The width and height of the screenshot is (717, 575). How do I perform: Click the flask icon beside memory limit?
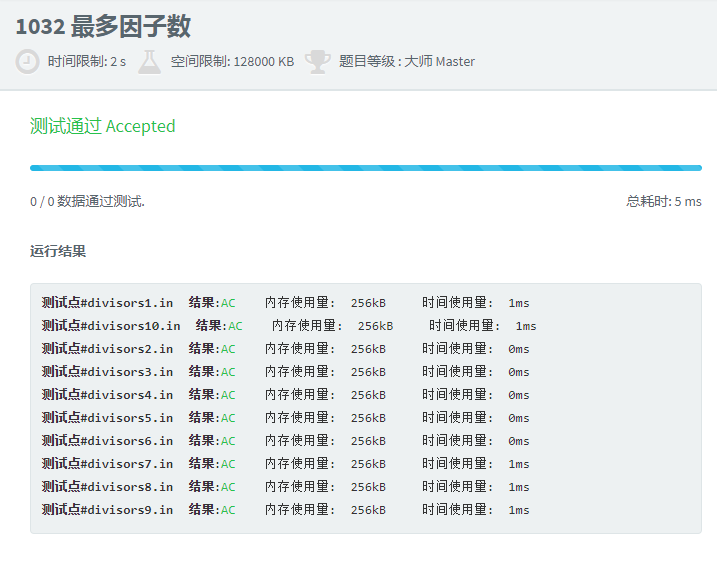point(150,62)
